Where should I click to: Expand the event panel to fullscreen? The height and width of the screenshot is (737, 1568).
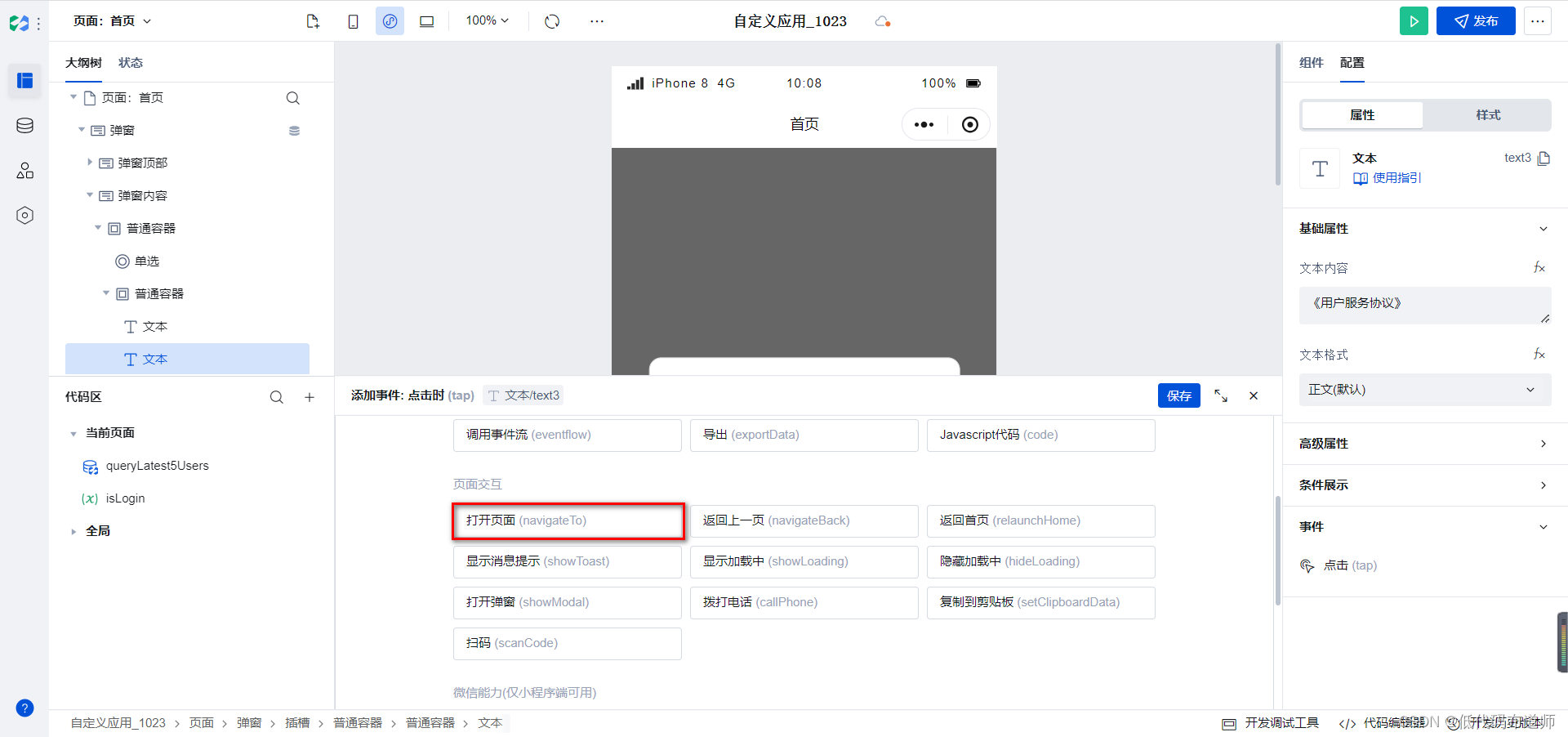[1221, 395]
